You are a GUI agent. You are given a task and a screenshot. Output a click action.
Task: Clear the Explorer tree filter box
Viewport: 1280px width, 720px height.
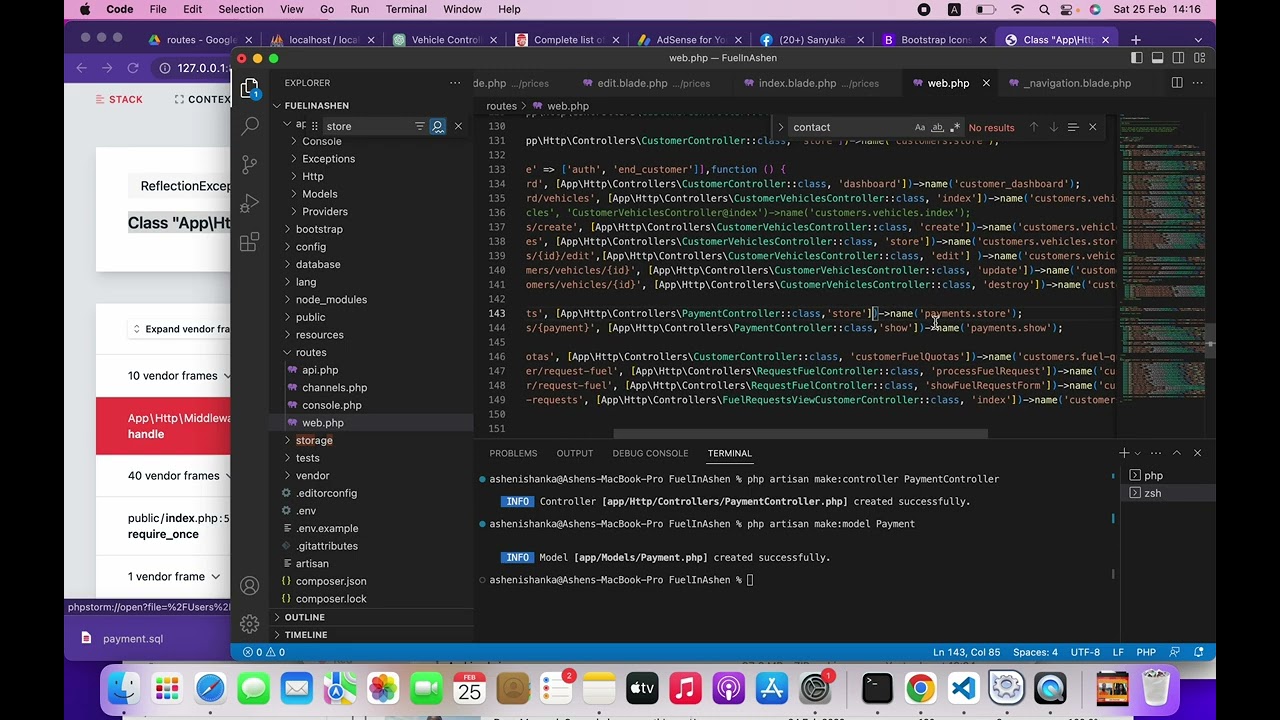click(458, 126)
